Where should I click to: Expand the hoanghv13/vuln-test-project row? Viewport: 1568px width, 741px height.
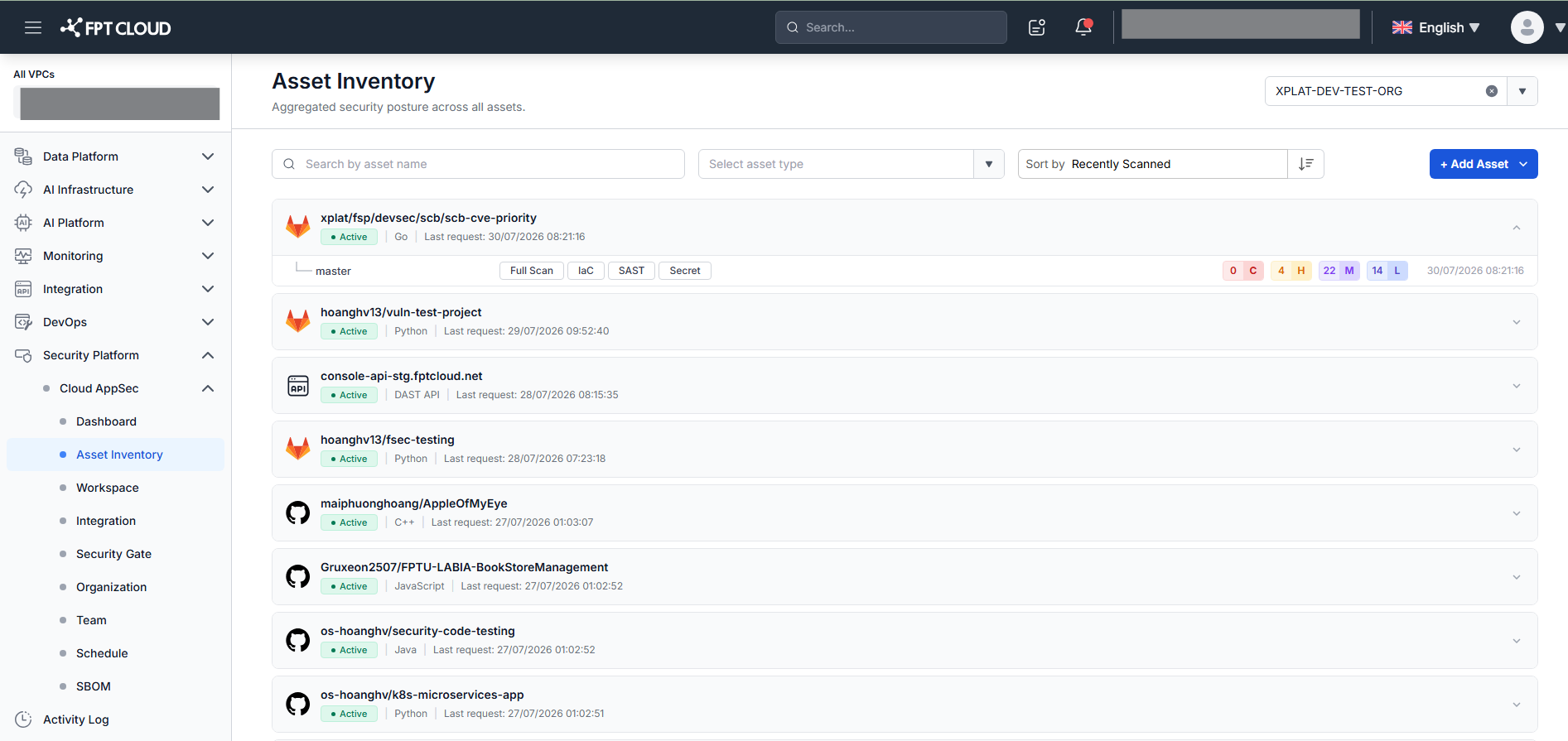point(1517,322)
